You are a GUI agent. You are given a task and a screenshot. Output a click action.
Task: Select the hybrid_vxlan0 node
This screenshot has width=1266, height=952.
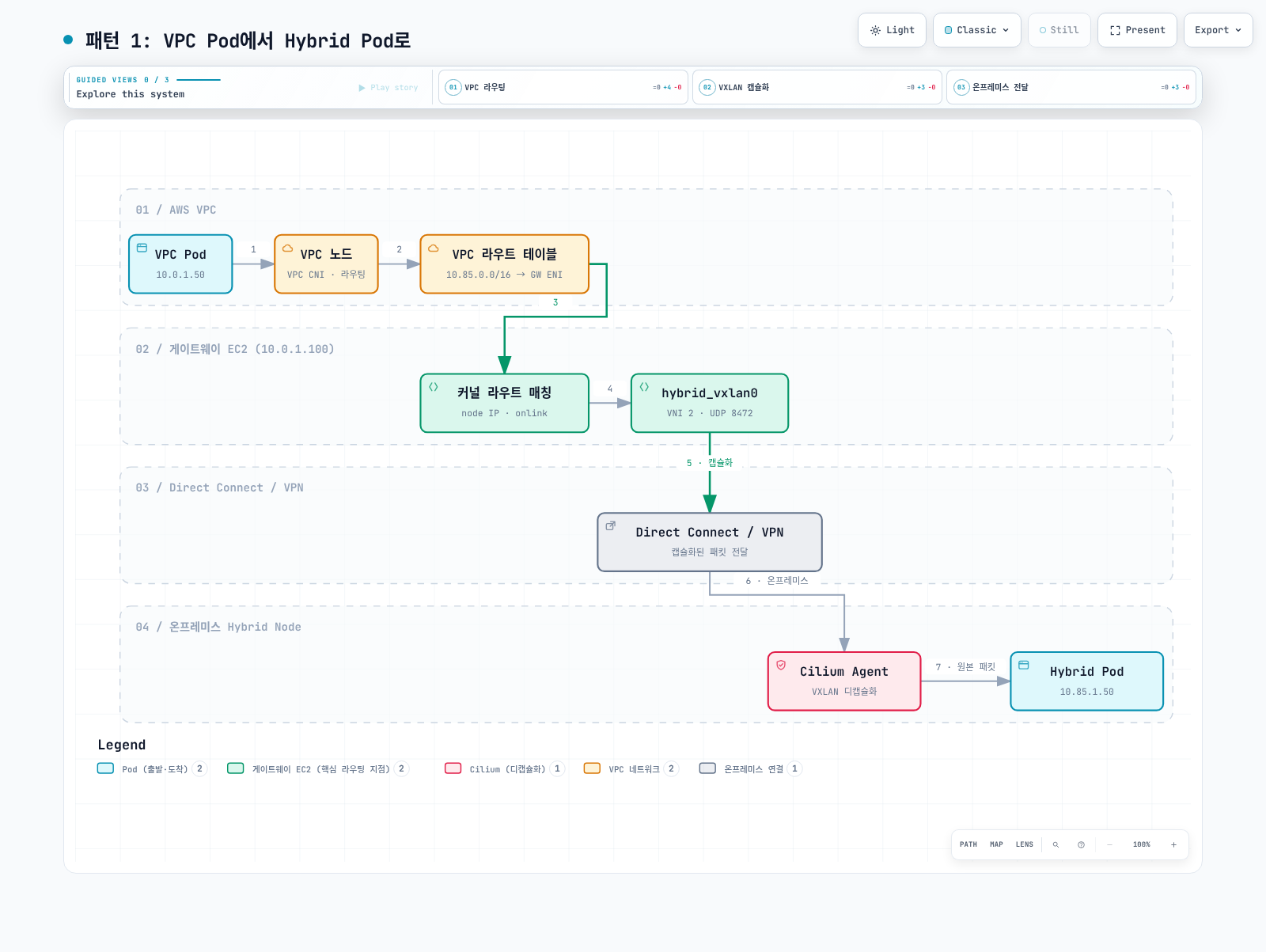tap(710, 404)
